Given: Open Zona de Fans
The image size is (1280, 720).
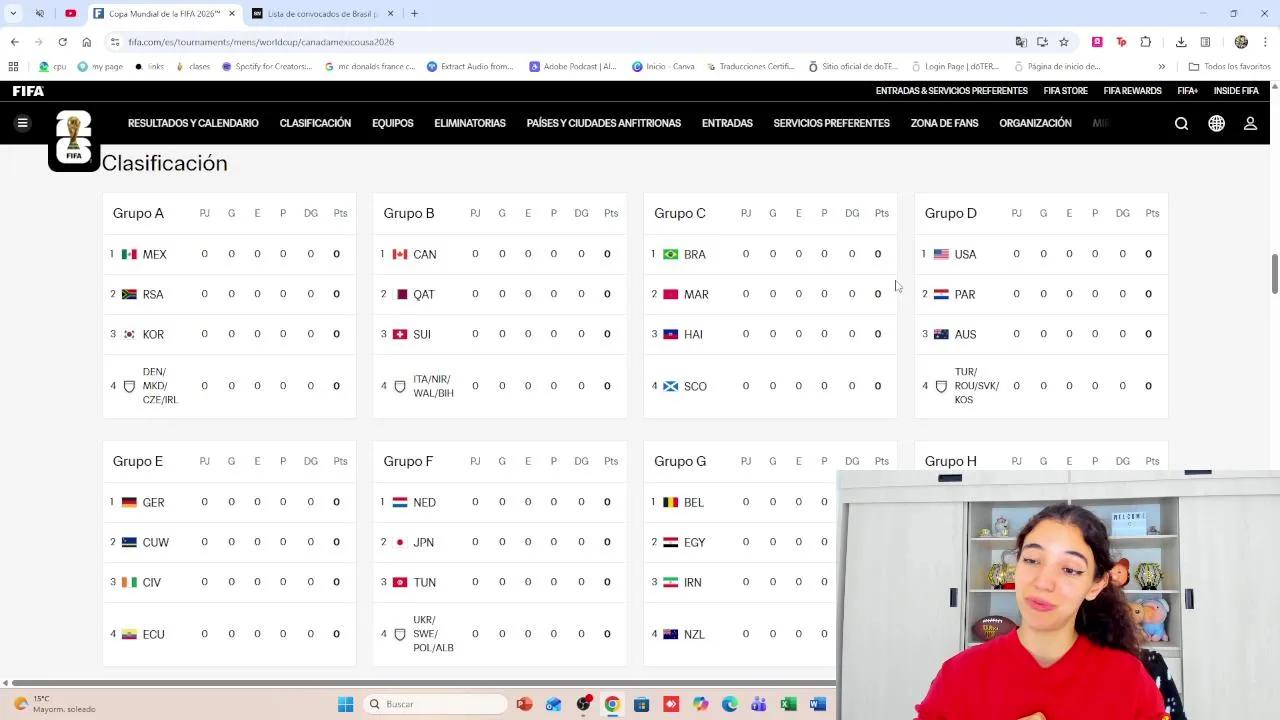Looking at the screenshot, I should 944,123.
